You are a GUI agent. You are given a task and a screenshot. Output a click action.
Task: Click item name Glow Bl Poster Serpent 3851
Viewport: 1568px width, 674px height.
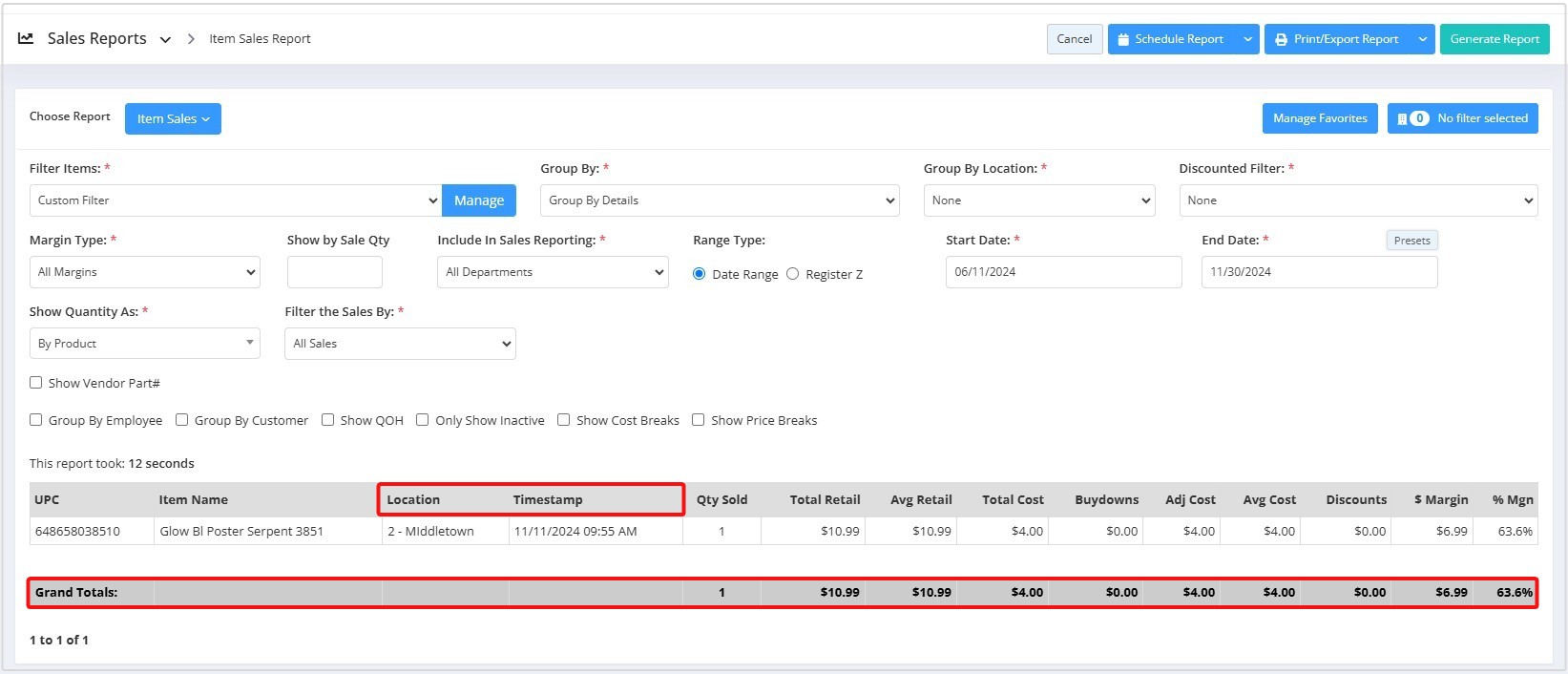[241, 531]
